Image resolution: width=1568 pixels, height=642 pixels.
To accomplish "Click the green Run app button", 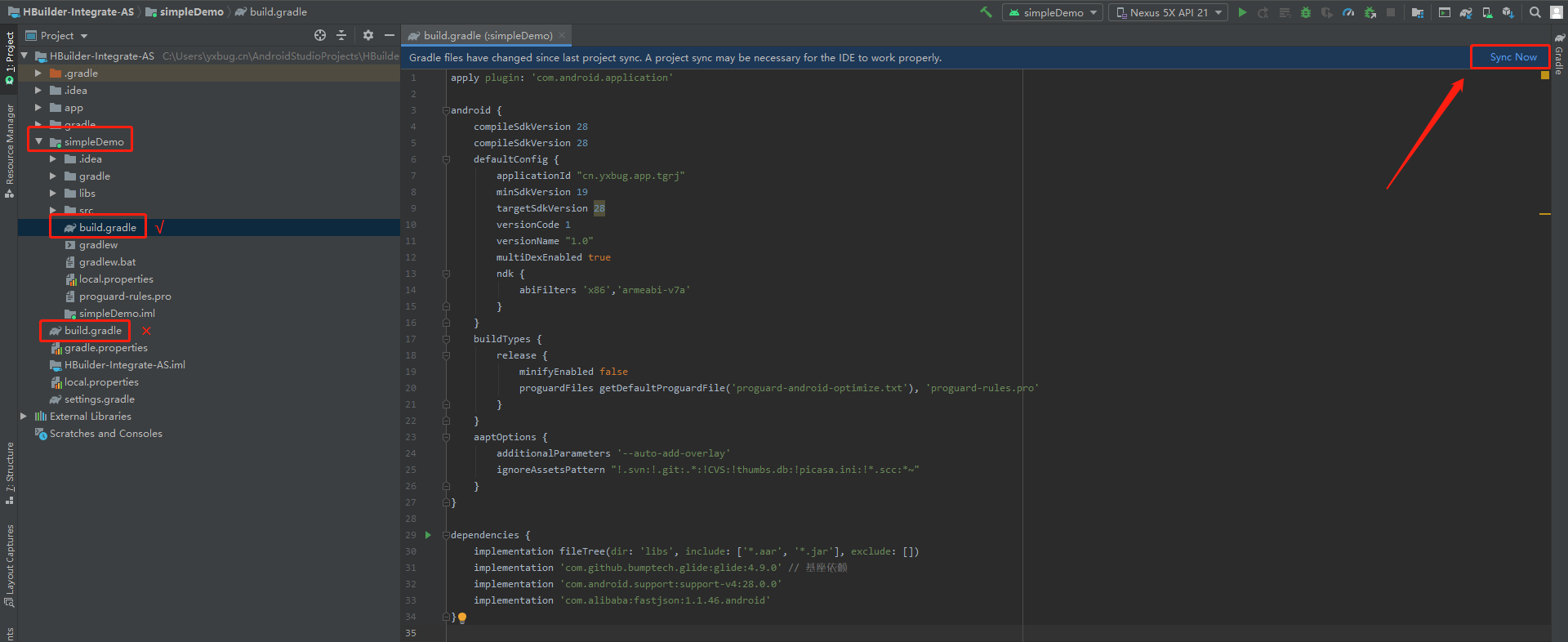I will (1242, 12).
